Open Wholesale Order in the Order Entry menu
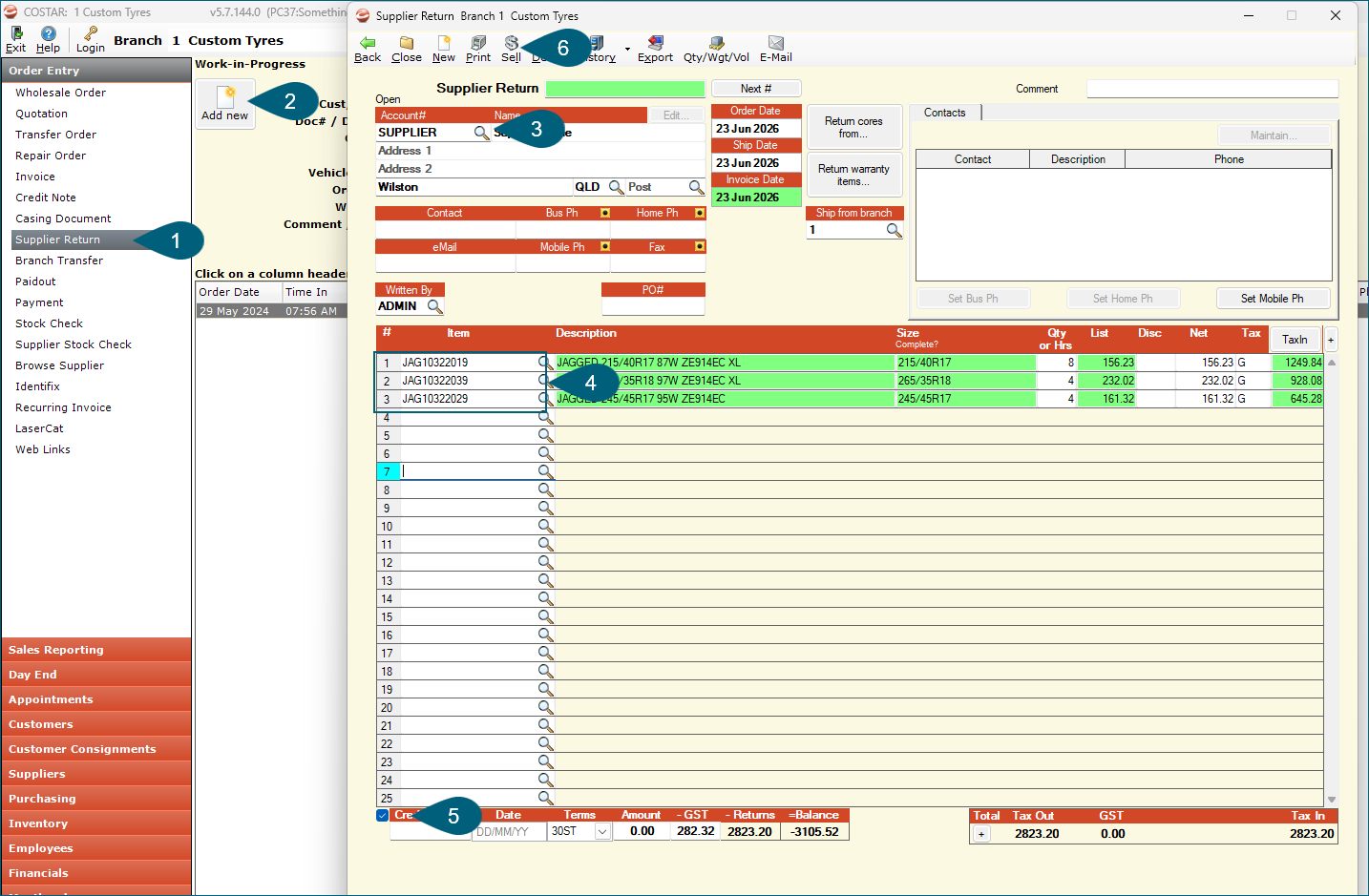Screen dimensions: 1369x896 point(61,93)
